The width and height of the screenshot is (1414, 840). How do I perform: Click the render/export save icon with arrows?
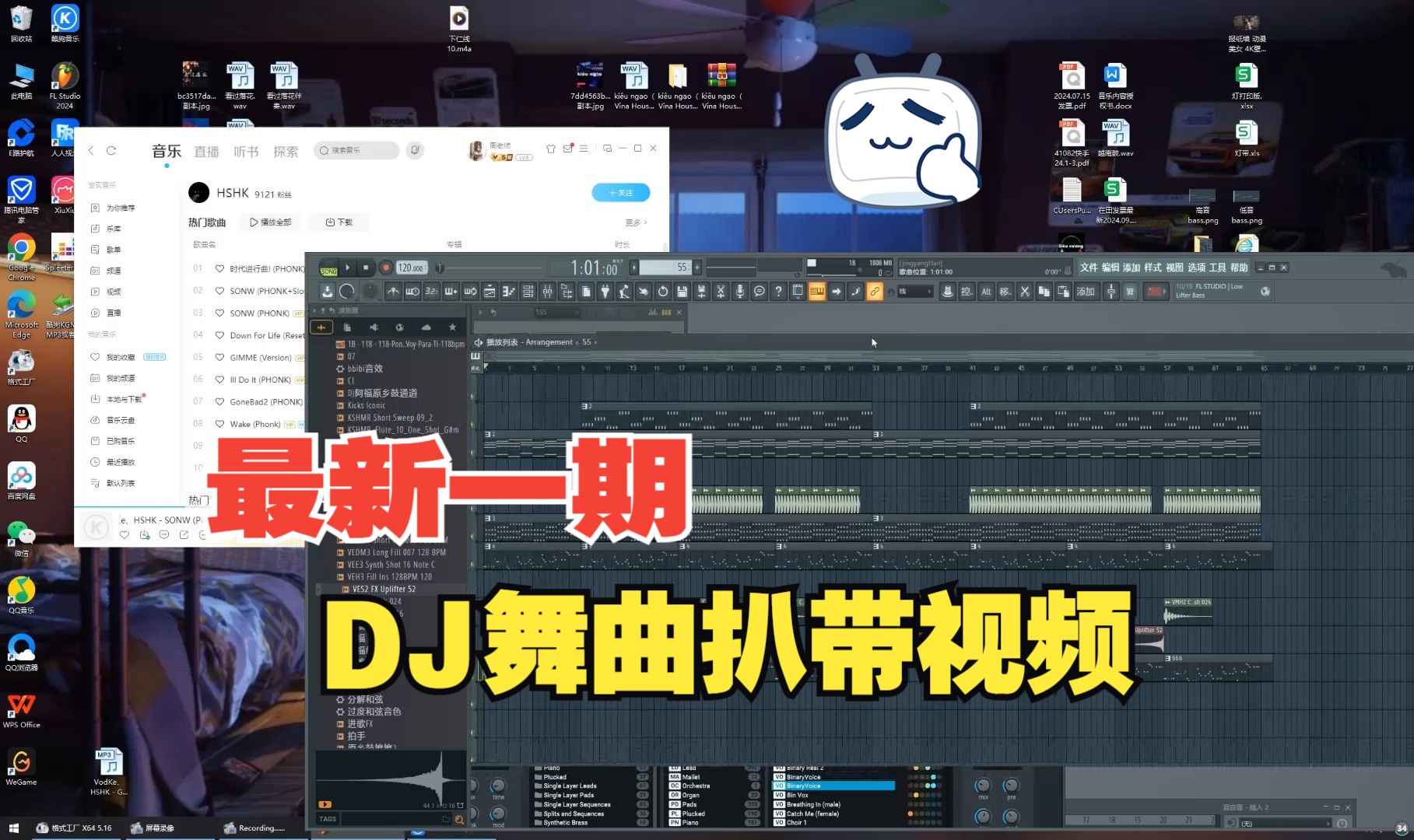[x=701, y=291]
